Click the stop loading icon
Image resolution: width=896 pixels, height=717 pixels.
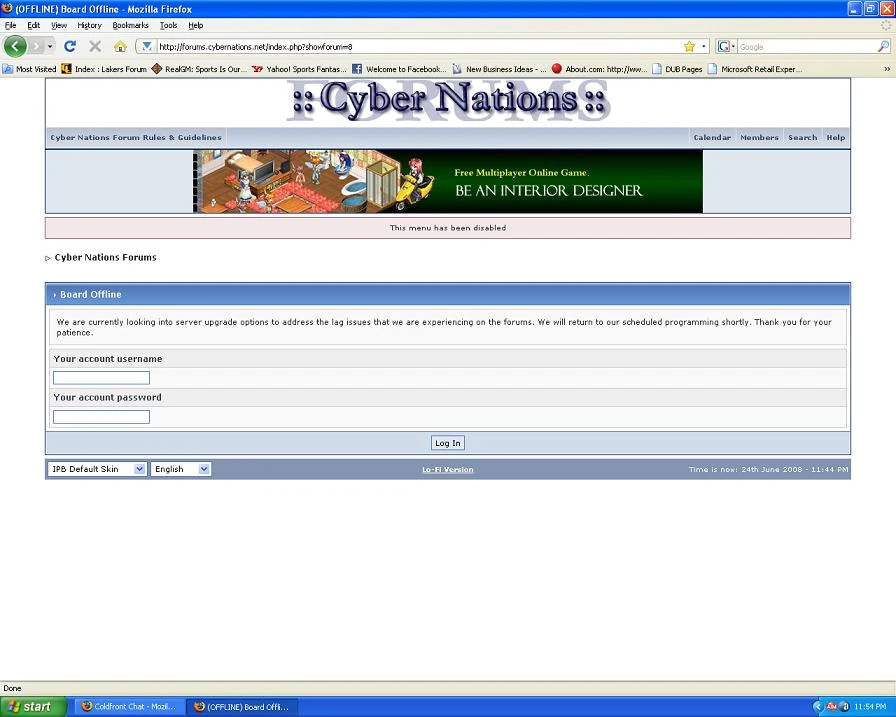[95, 46]
